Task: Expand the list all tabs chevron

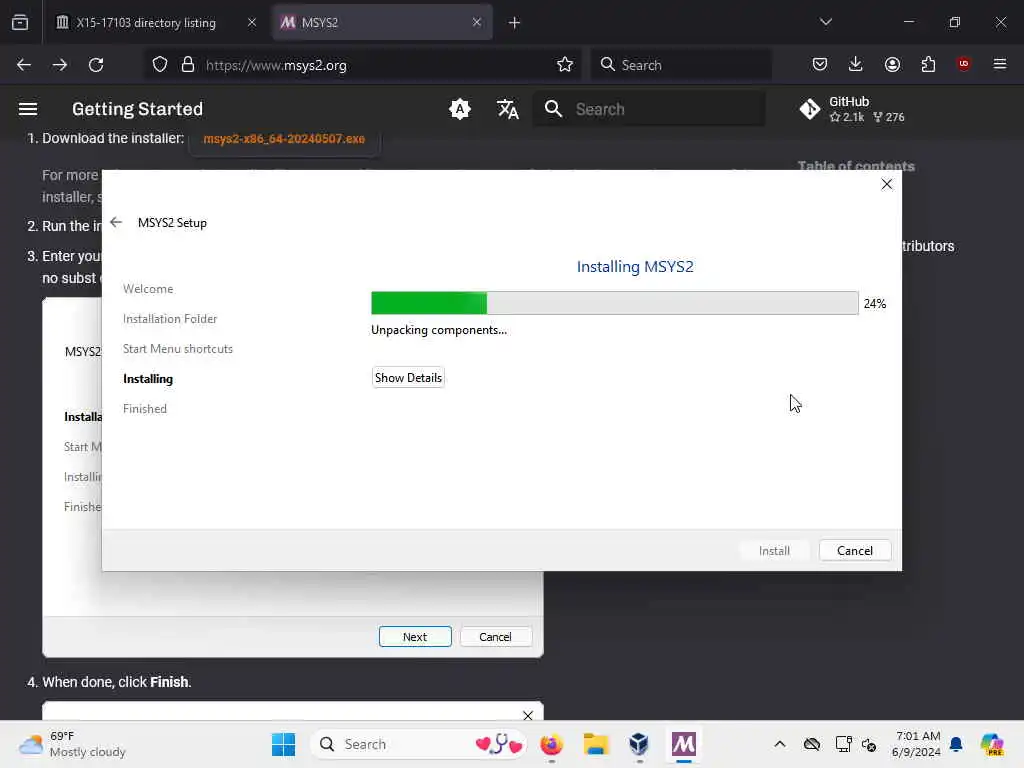Action: point(825,22)
